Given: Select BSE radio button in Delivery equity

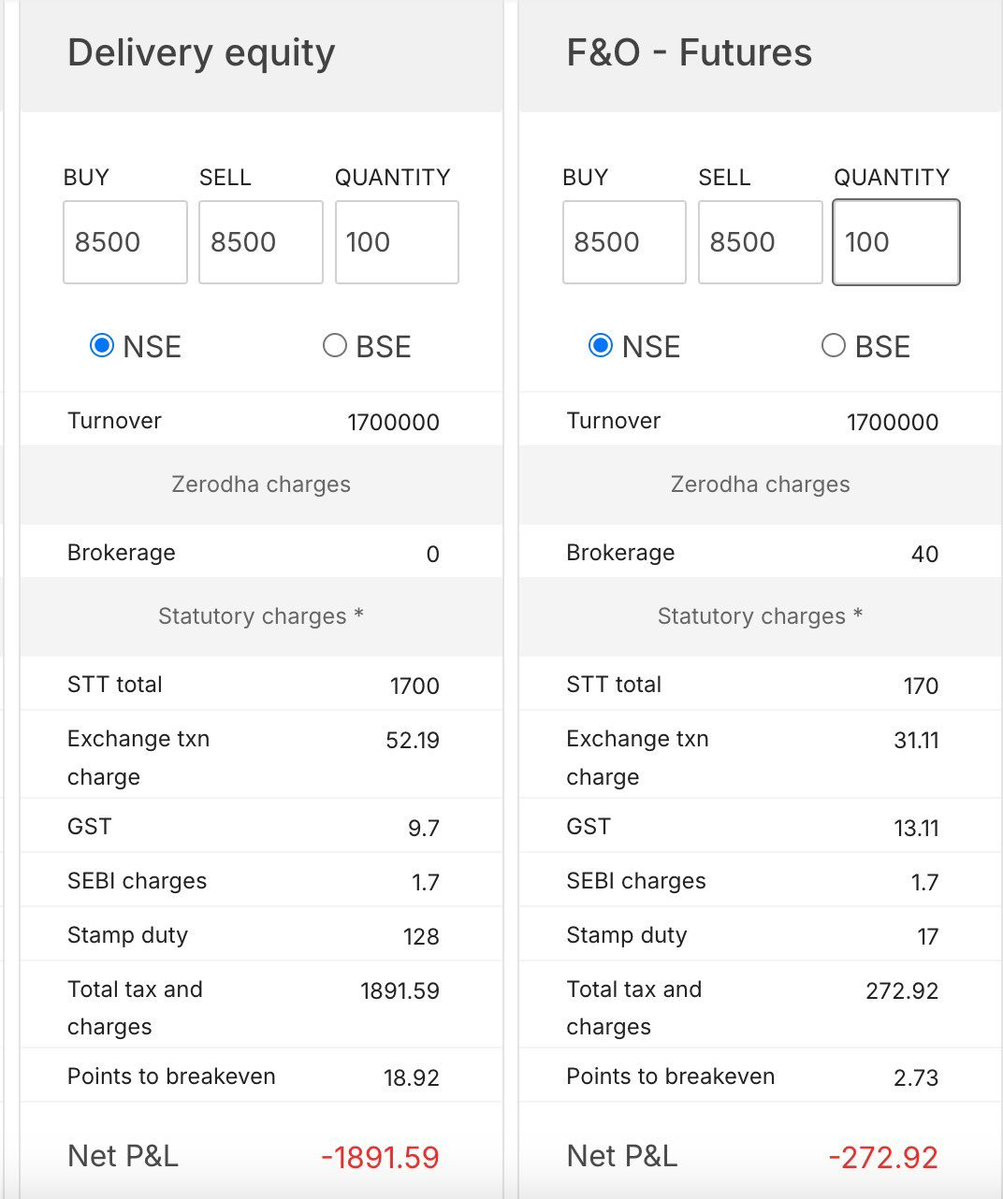Looking at the screenshot, I should click(335, 346).
